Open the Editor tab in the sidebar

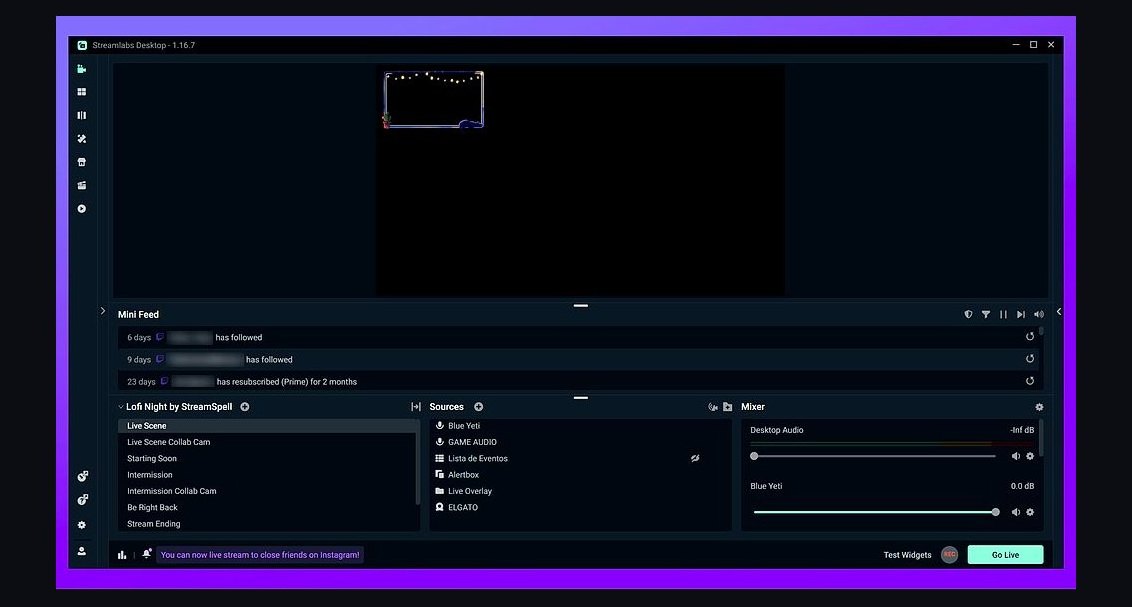coord(82,69)
